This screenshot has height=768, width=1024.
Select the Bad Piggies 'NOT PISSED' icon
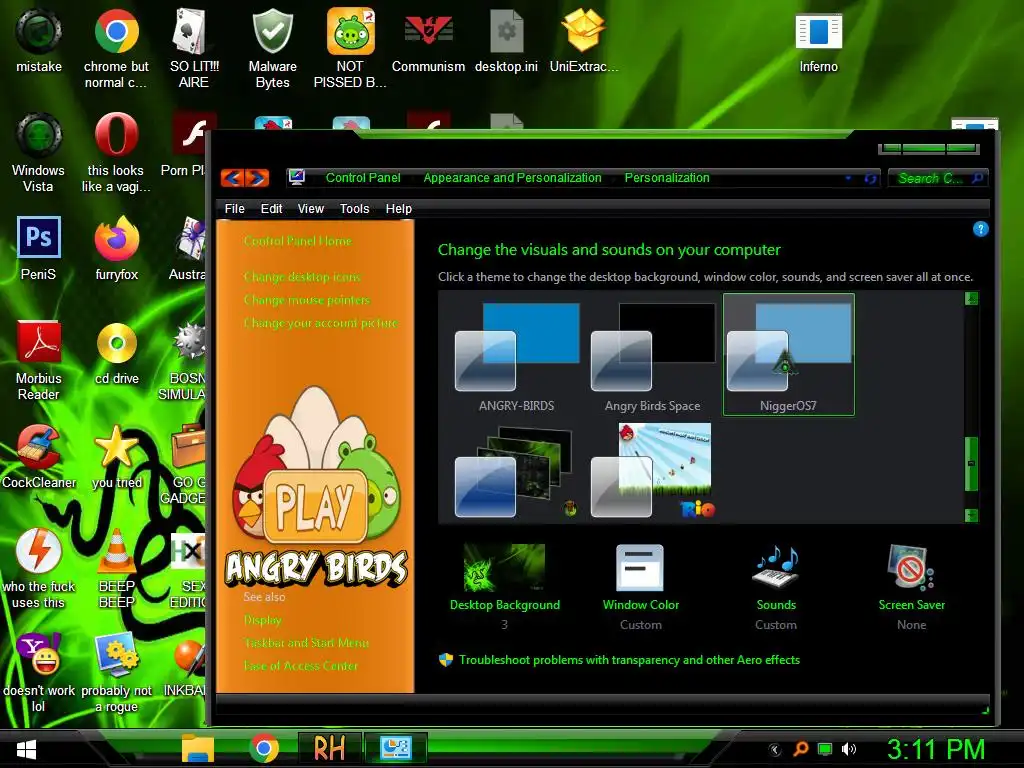click(351, 31)
